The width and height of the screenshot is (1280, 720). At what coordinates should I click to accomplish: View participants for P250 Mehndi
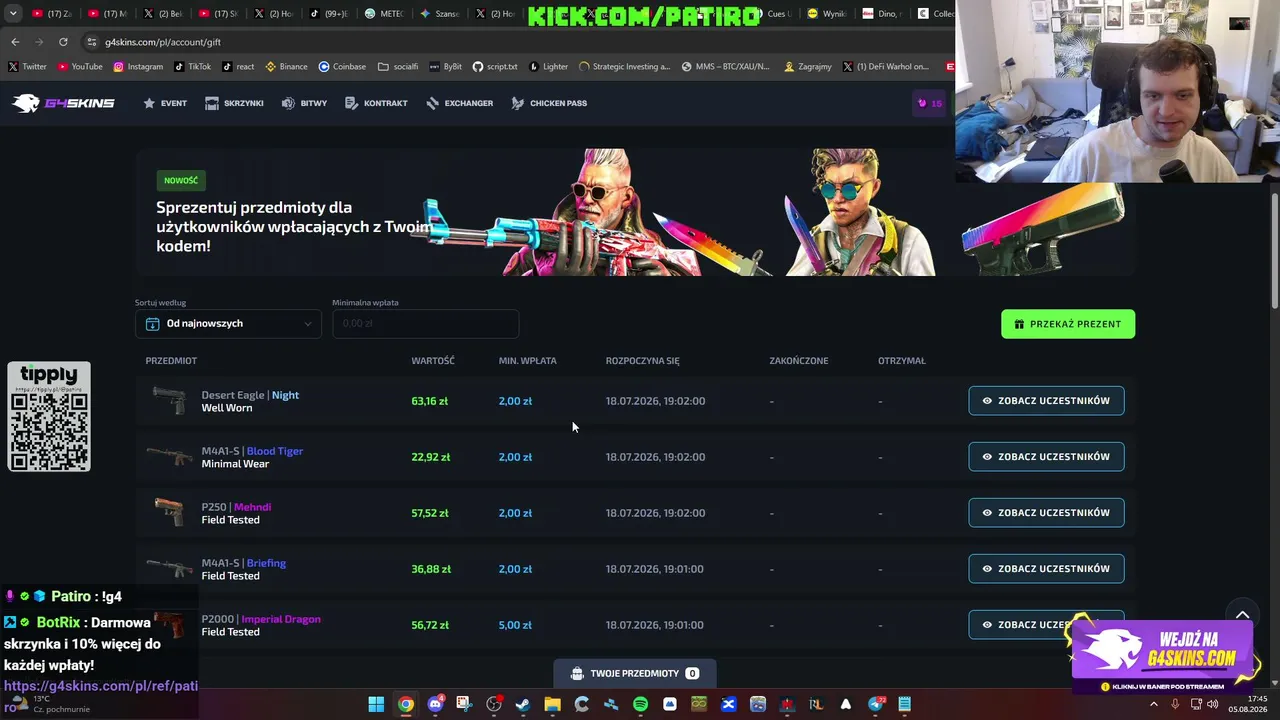coord(1046,513)
